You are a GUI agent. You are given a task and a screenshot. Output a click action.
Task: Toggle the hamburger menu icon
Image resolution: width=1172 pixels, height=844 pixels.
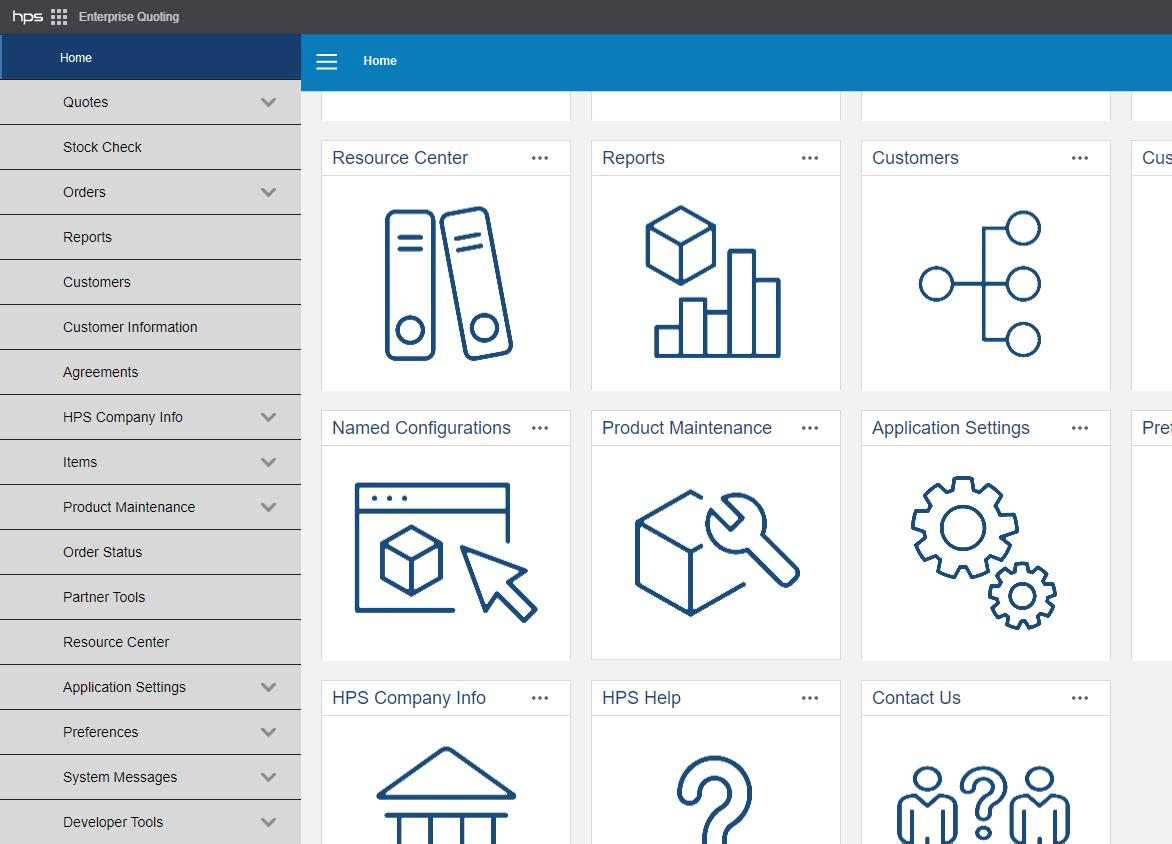327,61
